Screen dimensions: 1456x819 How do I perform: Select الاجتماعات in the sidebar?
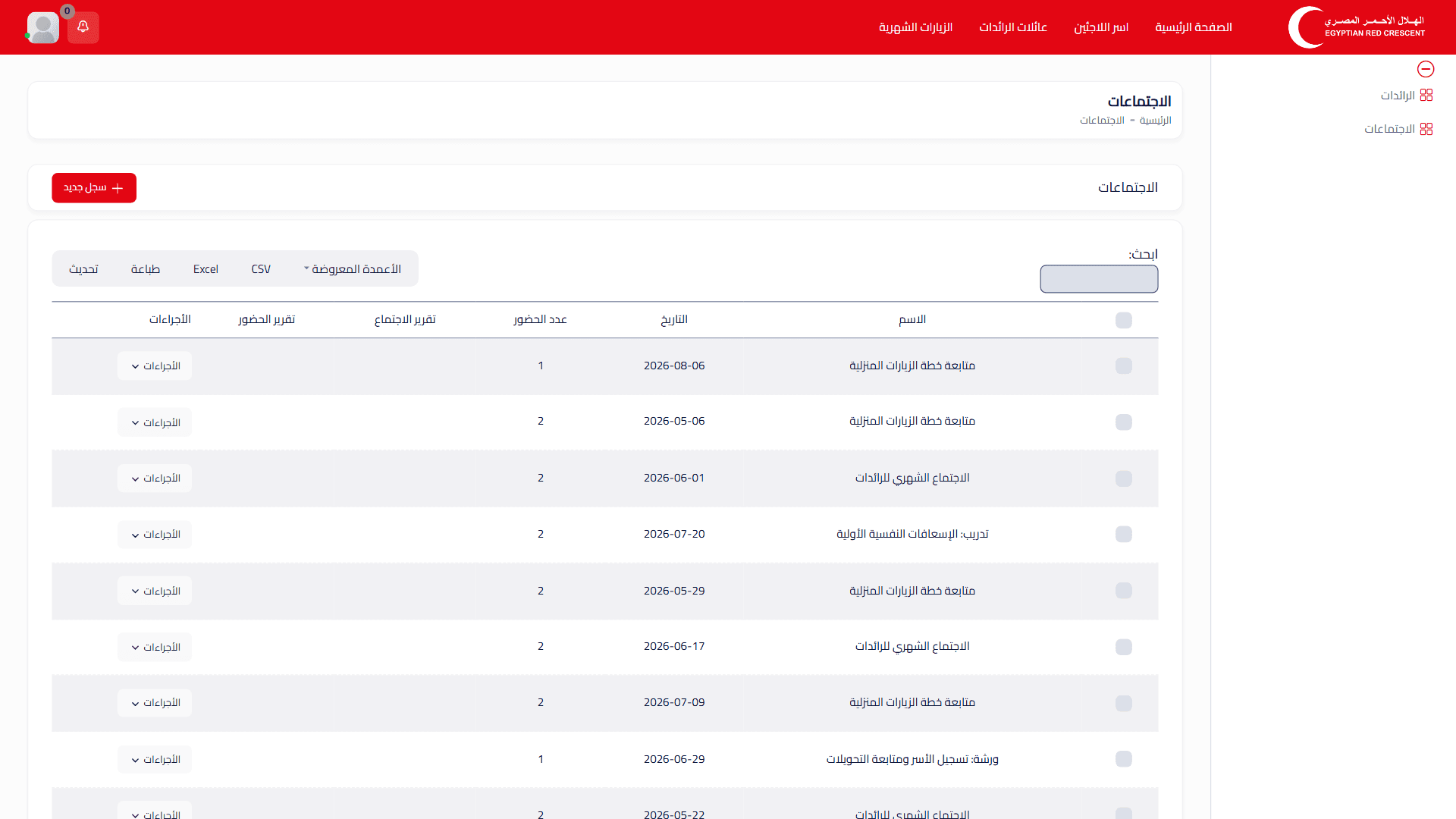click(1390, 129)
